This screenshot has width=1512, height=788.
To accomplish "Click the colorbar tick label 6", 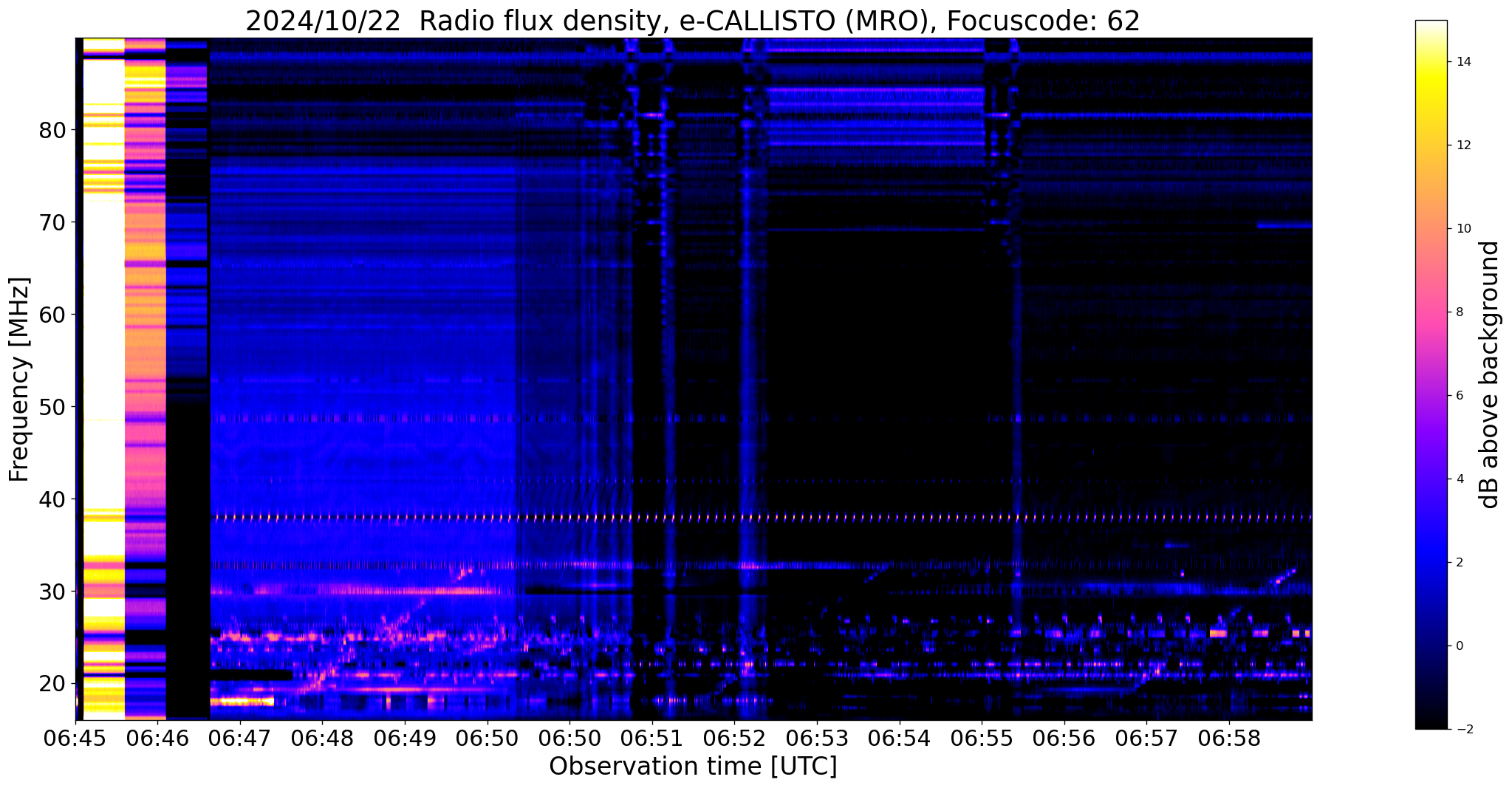I will tap(1459, 396).
